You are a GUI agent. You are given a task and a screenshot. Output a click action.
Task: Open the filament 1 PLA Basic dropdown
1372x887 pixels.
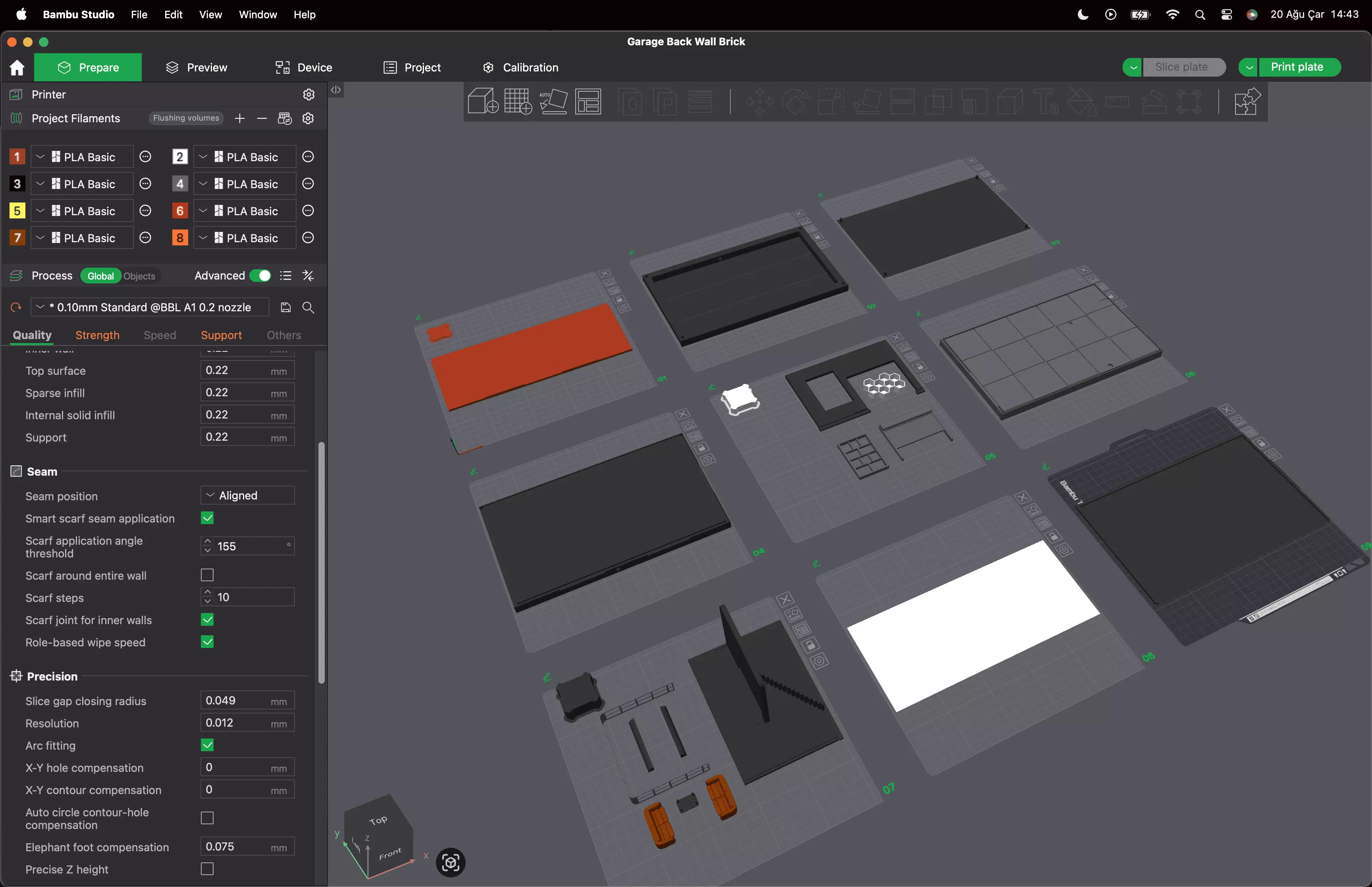pos(82,157)
